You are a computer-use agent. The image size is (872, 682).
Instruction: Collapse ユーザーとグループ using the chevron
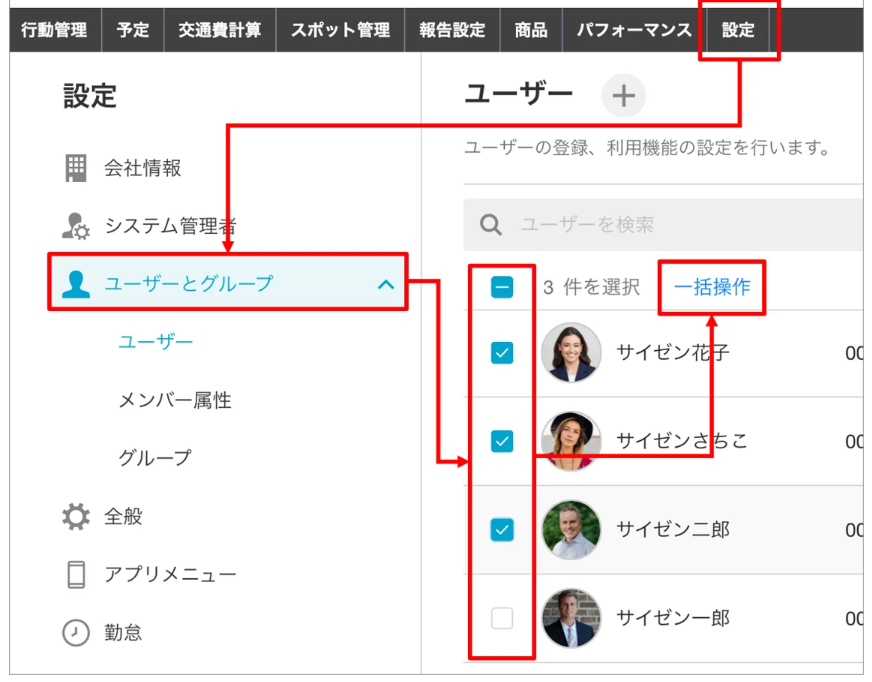tap(386, 284)
